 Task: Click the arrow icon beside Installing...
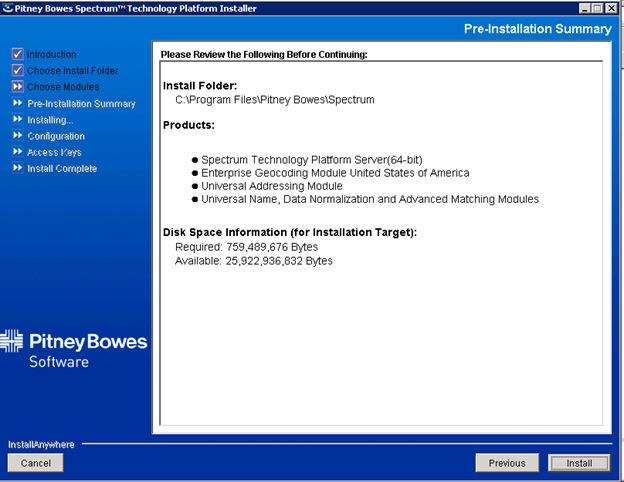[x=17, y=119]
